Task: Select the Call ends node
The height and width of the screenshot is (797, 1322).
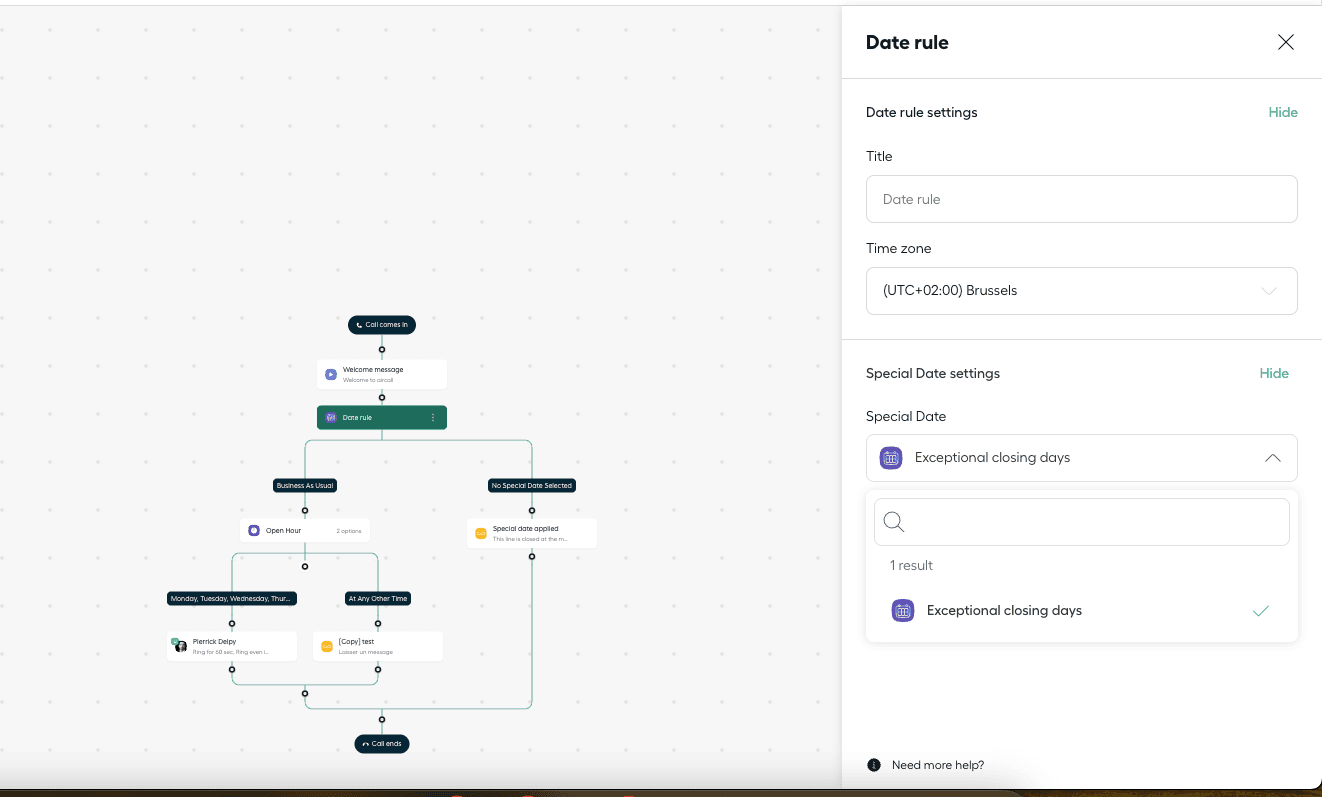Action: pyautogui.click(x=382, y=744)
